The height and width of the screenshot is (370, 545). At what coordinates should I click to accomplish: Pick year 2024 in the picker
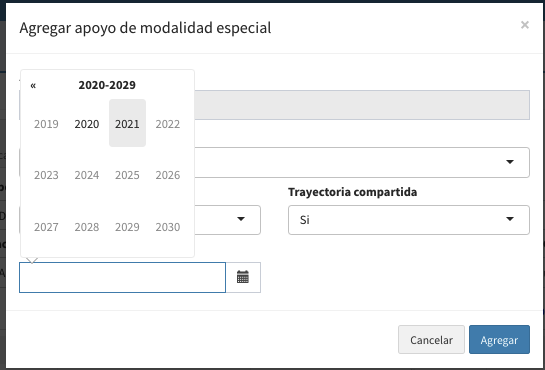click(x=87, y=175)
